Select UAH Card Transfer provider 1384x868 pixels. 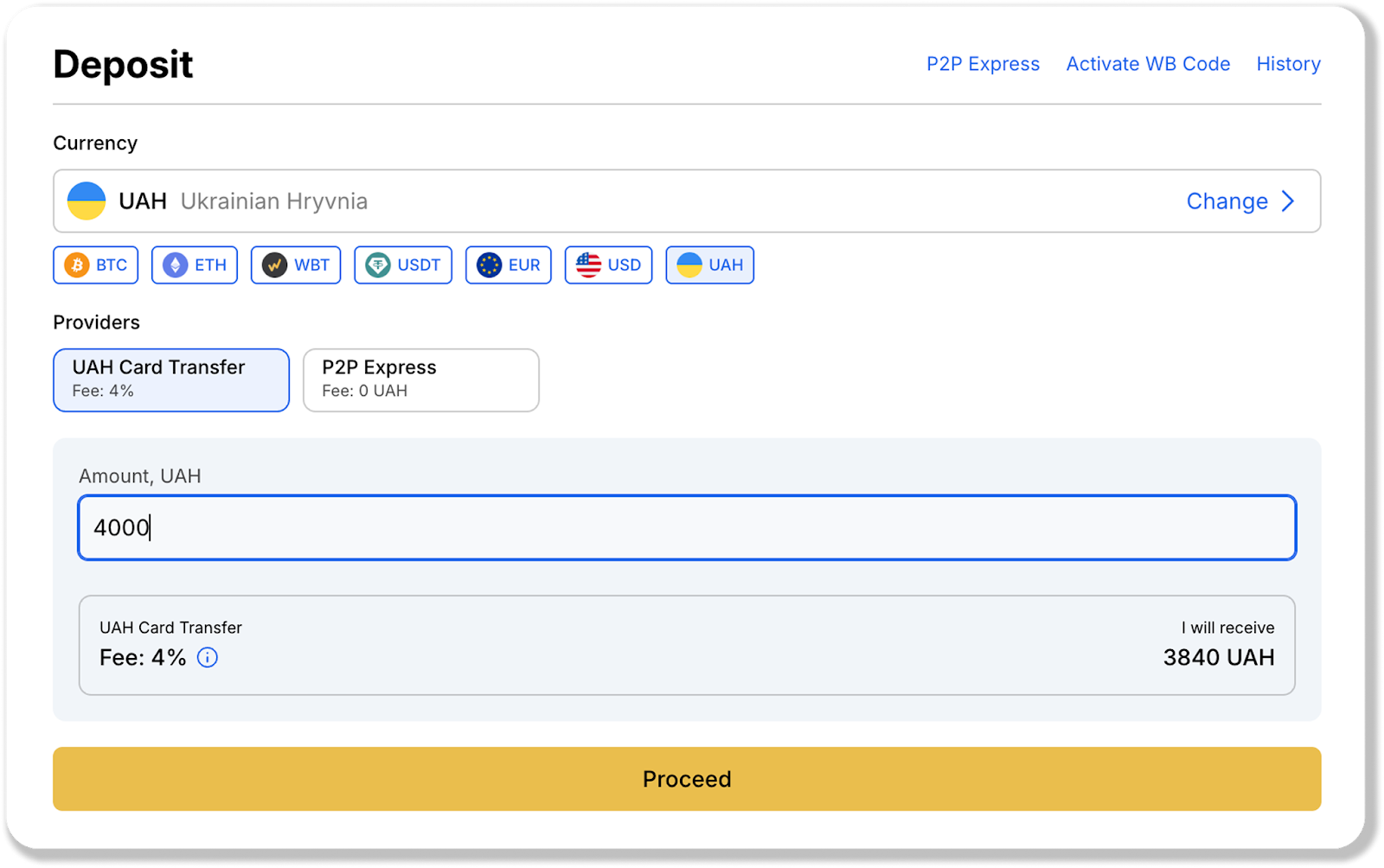pyautogui.click(x=171, y=380)
